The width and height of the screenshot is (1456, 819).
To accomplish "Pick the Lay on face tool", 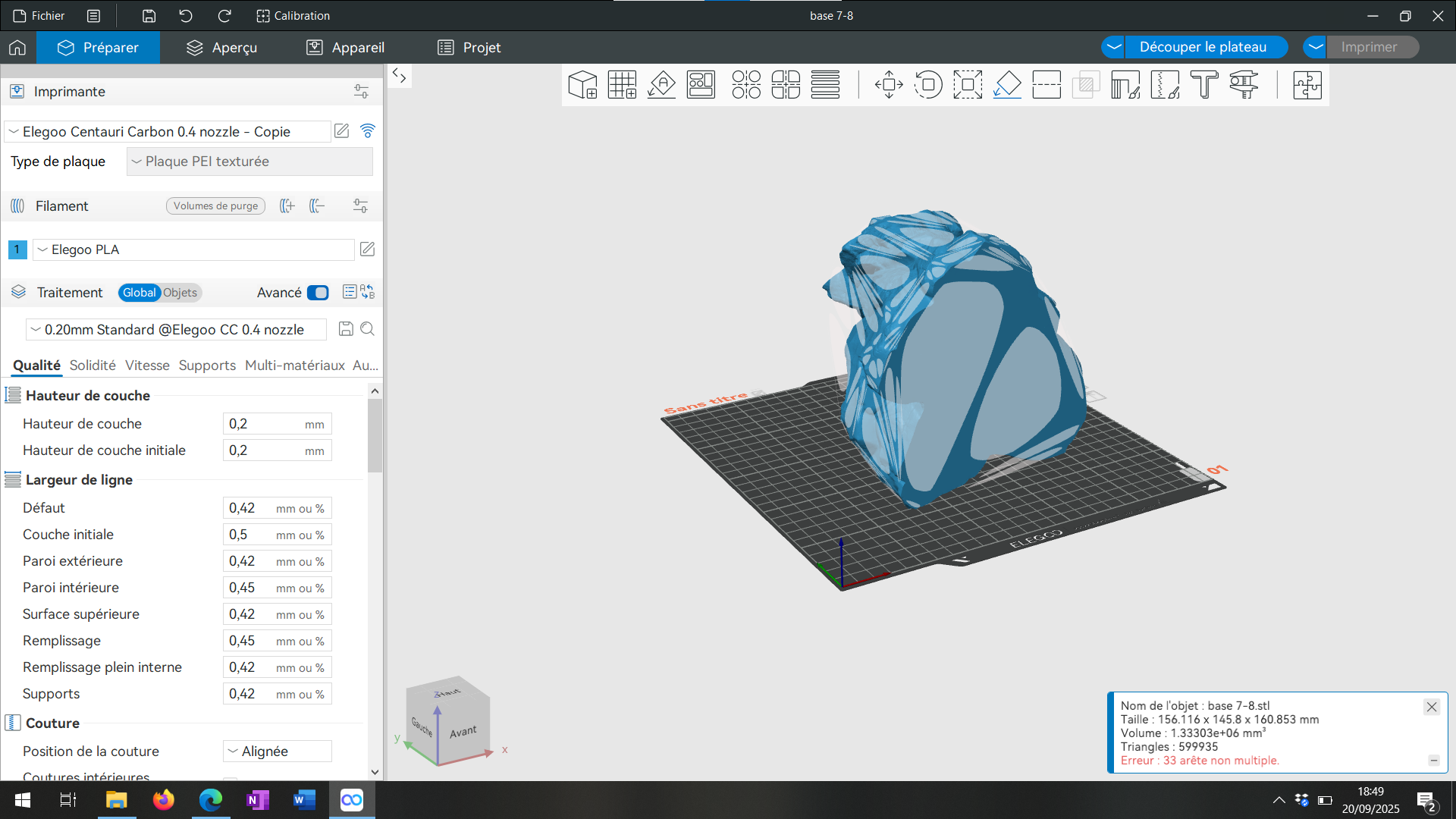I will (1007, 85).
